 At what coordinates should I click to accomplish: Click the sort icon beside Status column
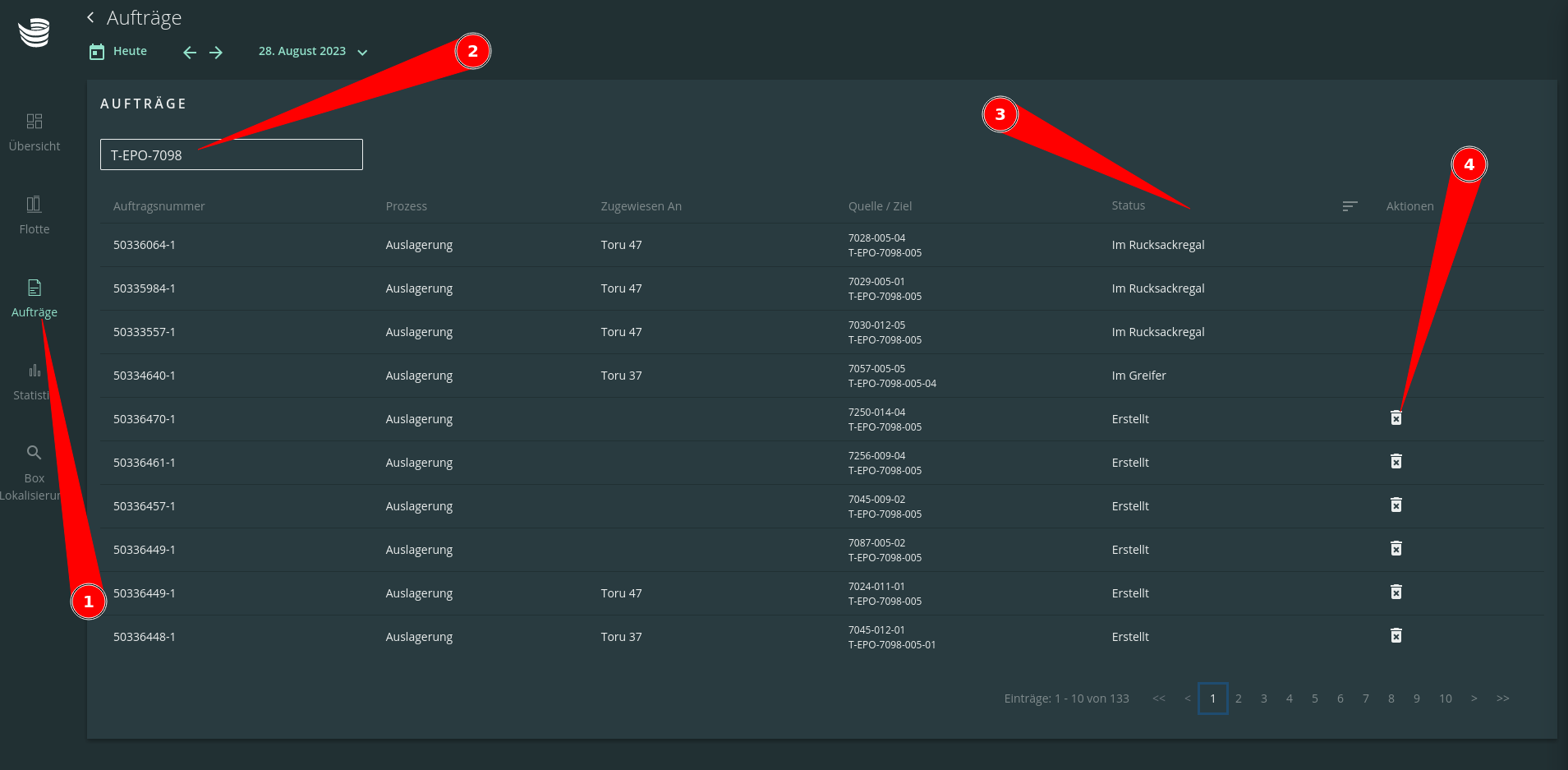(x=1350, y=206)
